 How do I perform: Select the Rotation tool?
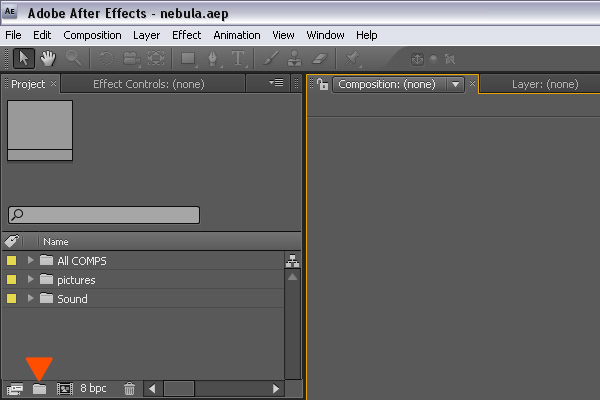pyautogui.click(x=106, y=59)
